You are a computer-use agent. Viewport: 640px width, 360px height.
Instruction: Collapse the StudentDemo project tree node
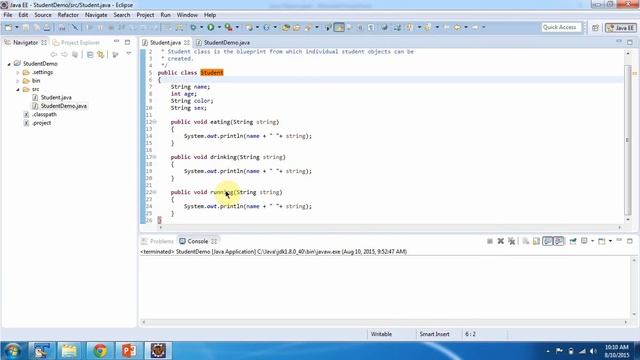pyautogui.click(x=9, y=64)
